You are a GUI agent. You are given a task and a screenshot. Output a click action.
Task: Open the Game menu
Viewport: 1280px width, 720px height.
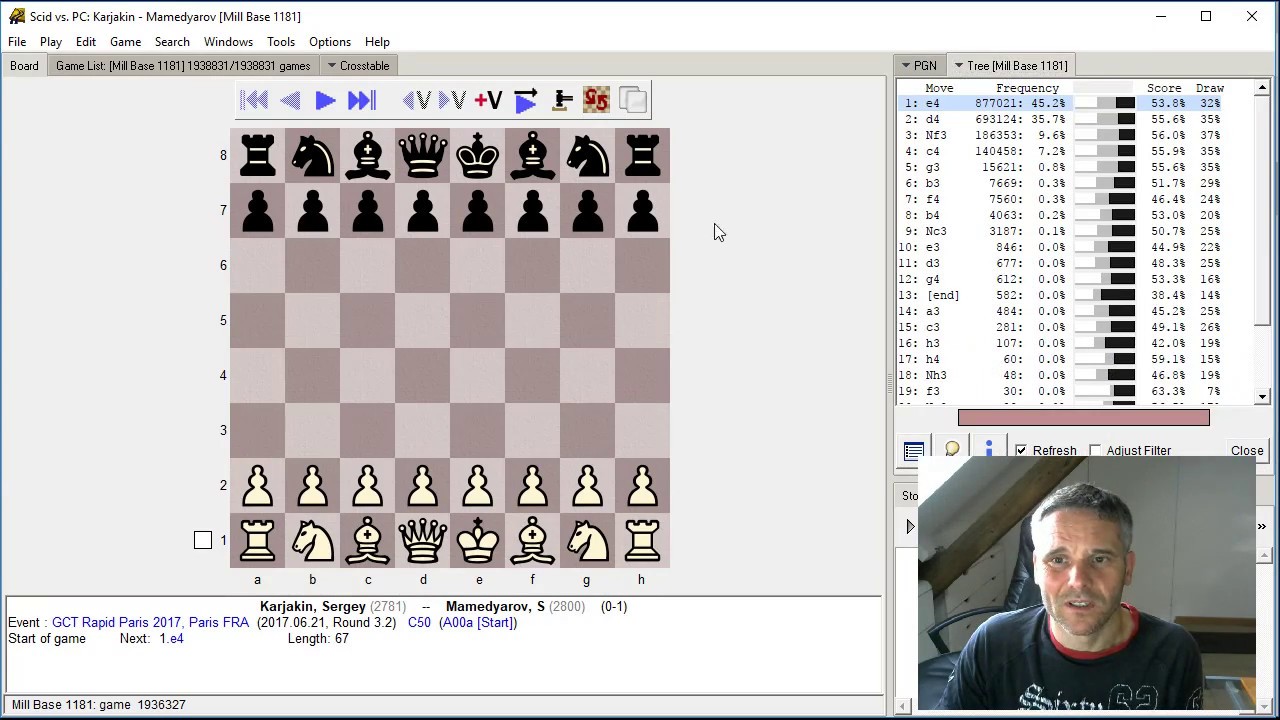(125, 42)
